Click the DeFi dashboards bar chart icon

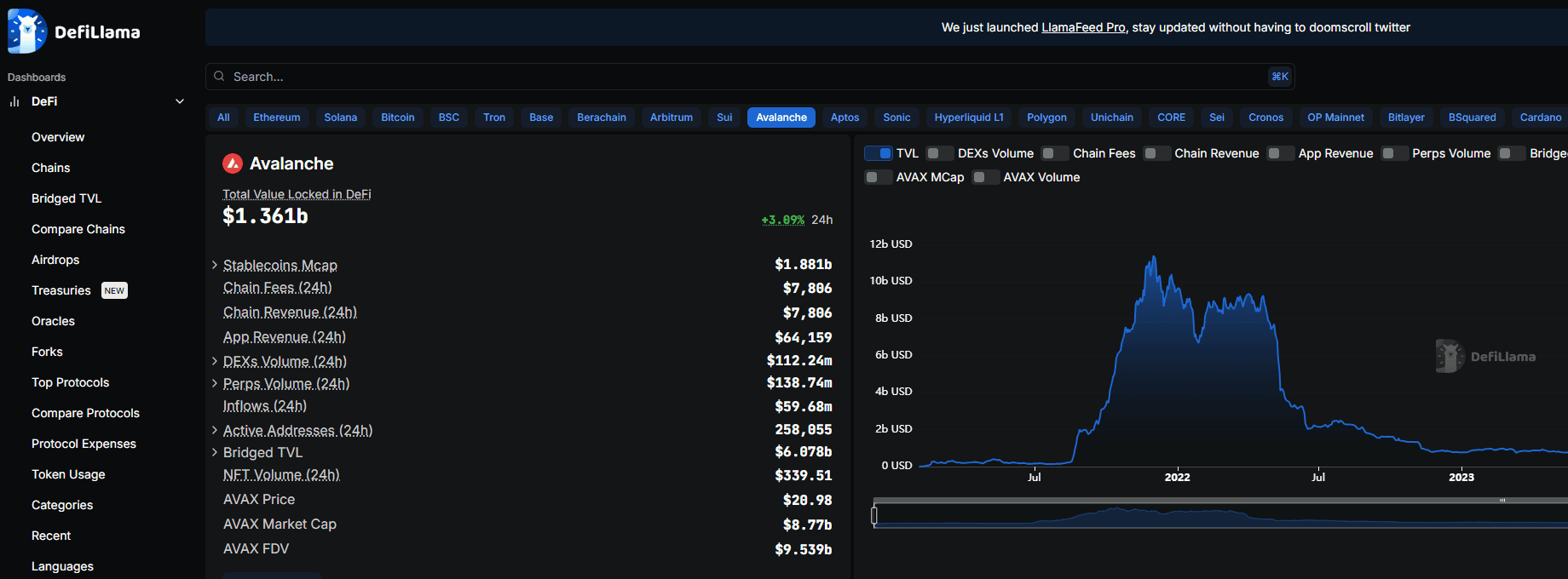click(14, 101)
